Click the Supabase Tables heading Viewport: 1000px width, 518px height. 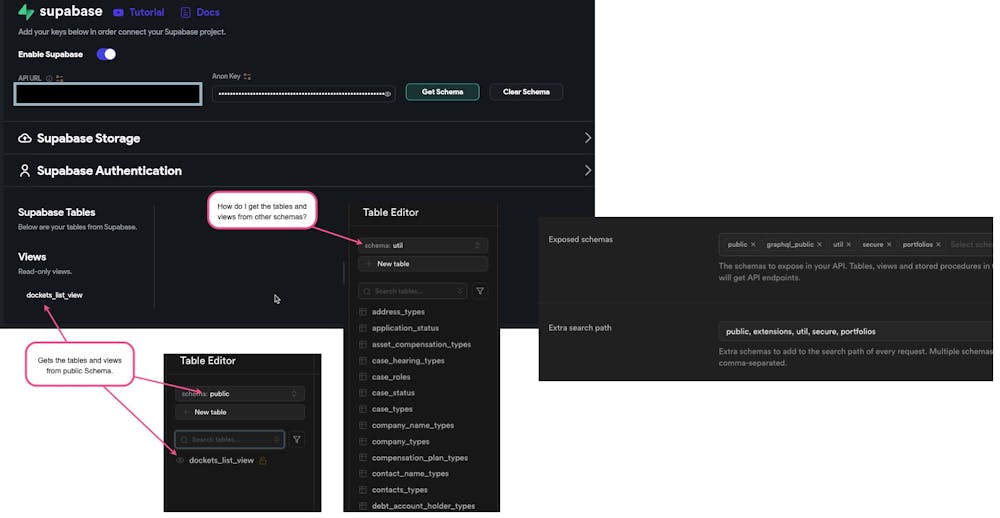coord(57,212)
